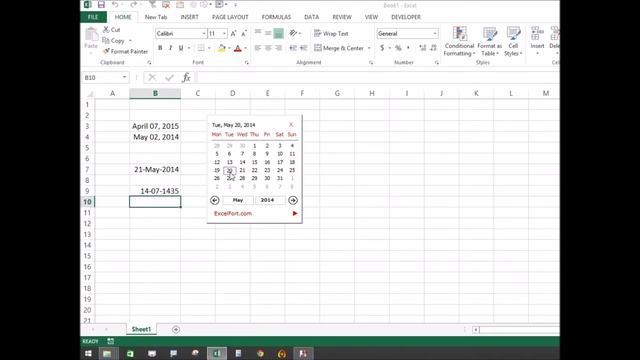
Task: Open the Font dialog launcher
Action: (x=247, y=63)
